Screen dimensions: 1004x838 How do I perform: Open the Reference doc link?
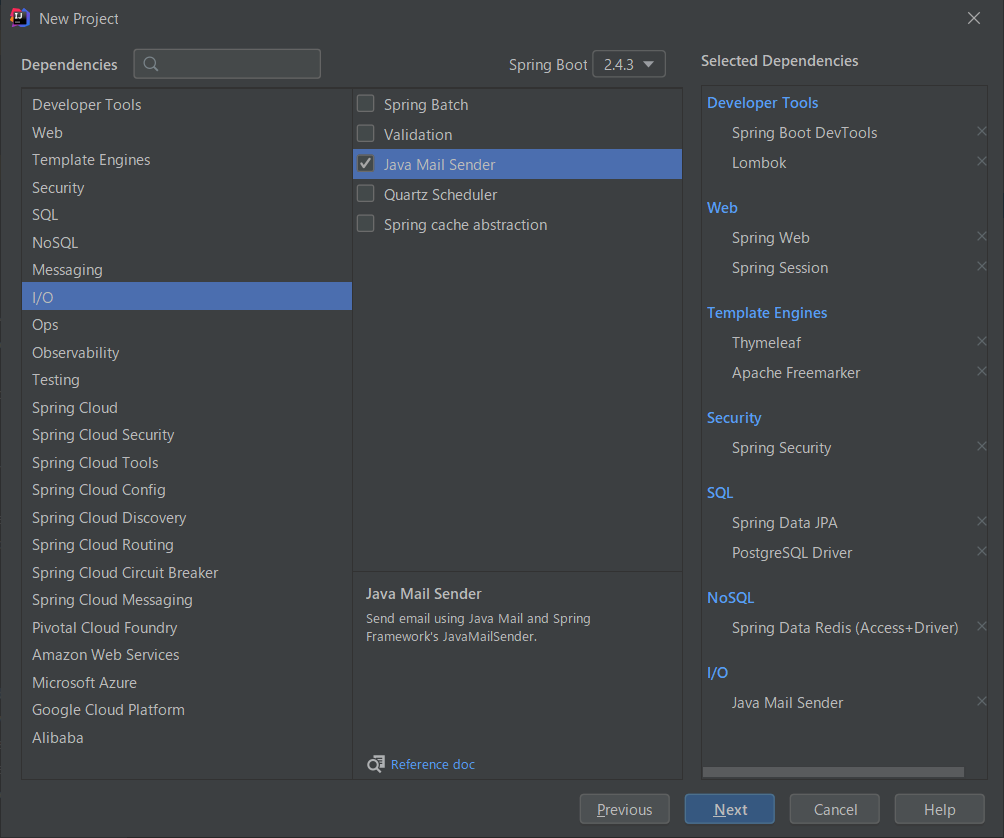pos(432,765)
